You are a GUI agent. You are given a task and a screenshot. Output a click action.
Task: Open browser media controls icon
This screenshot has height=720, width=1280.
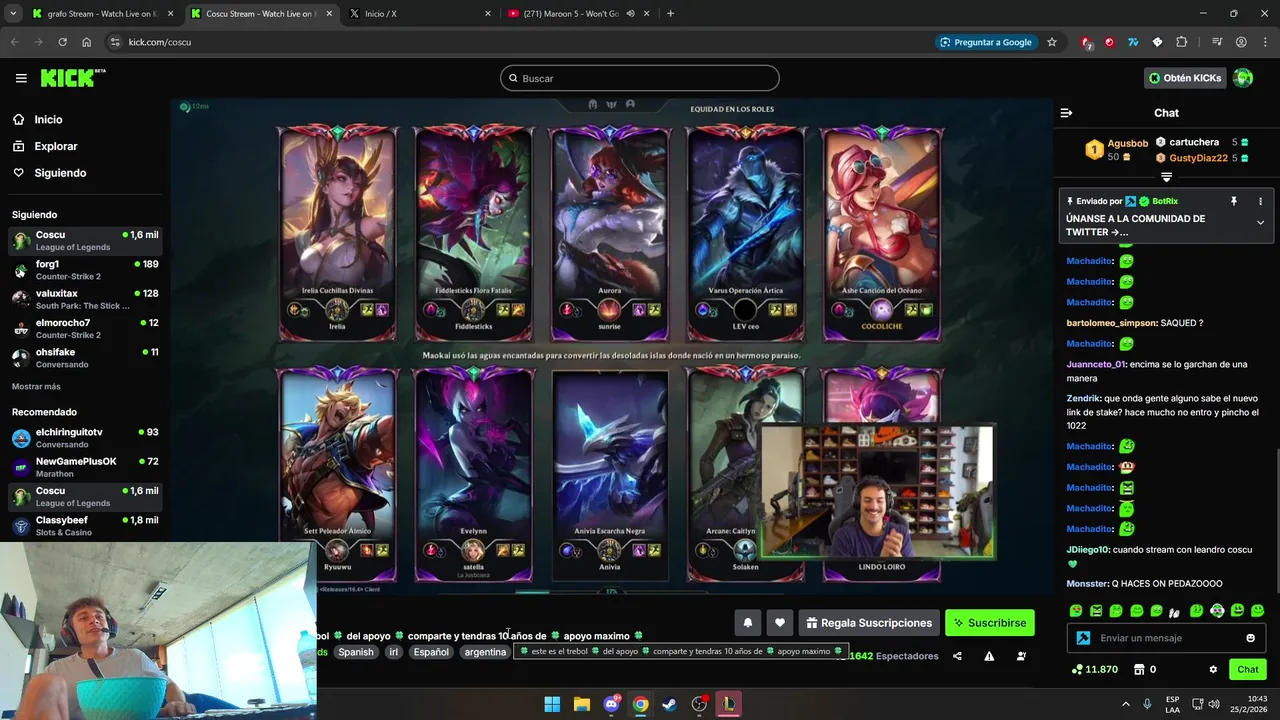tap(1216, 42)
